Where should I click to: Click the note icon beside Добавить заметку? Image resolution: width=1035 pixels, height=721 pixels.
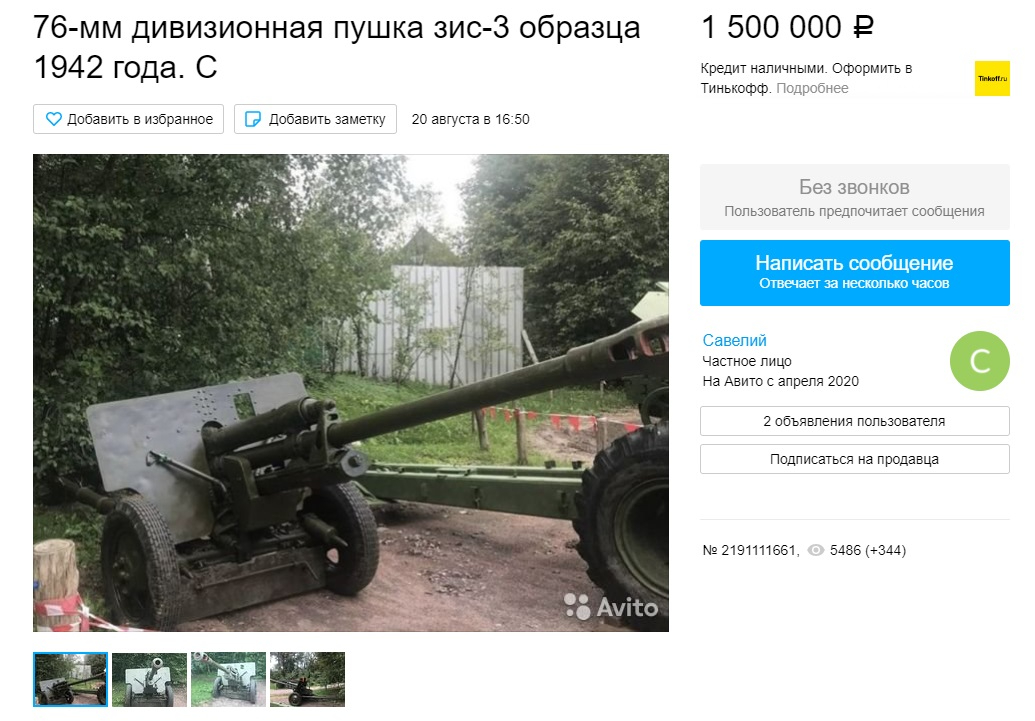(x=253, y=119)
